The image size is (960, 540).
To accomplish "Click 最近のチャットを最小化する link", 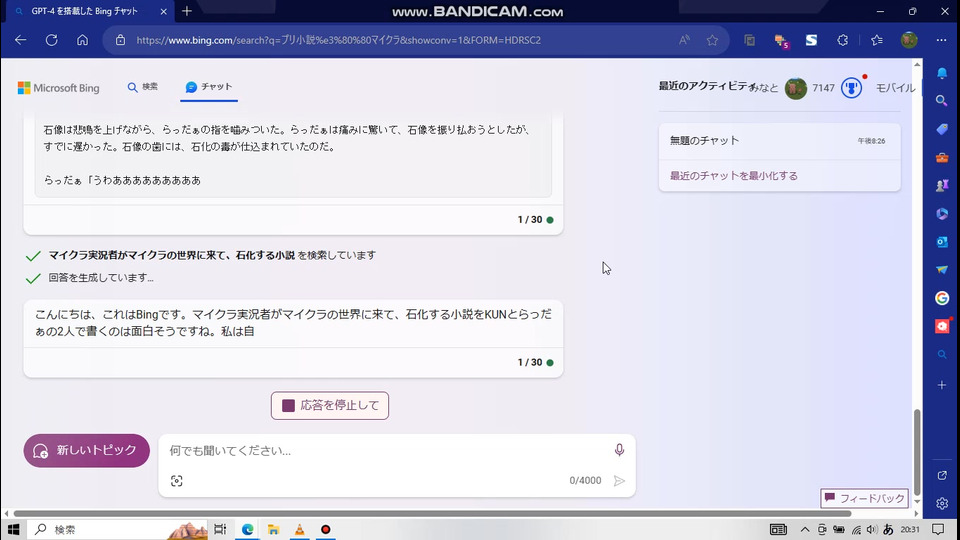I will click(734, 176).
